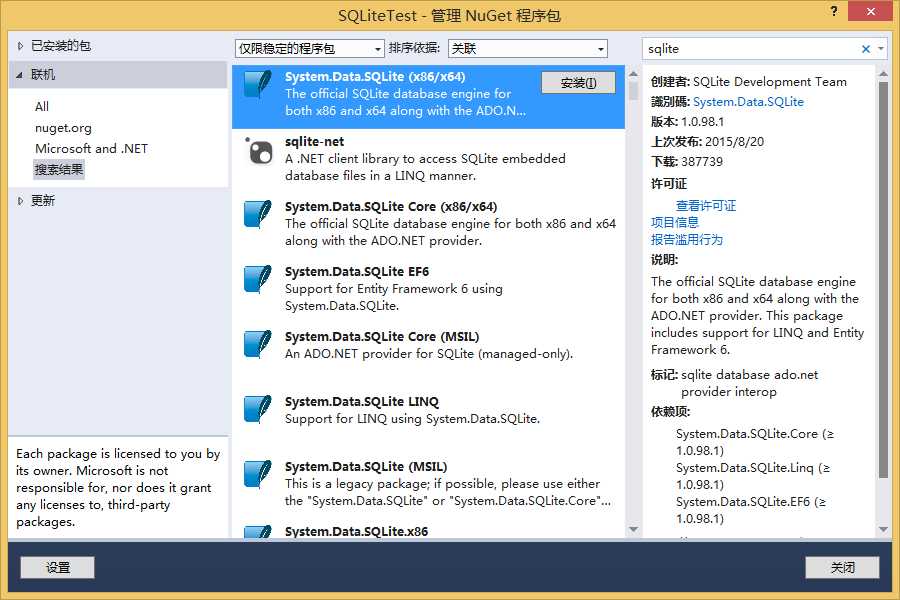Select System.Data.SQLite (MSIL) package title
The width and height of the screenshot is (900, 600).
[366, 466]
